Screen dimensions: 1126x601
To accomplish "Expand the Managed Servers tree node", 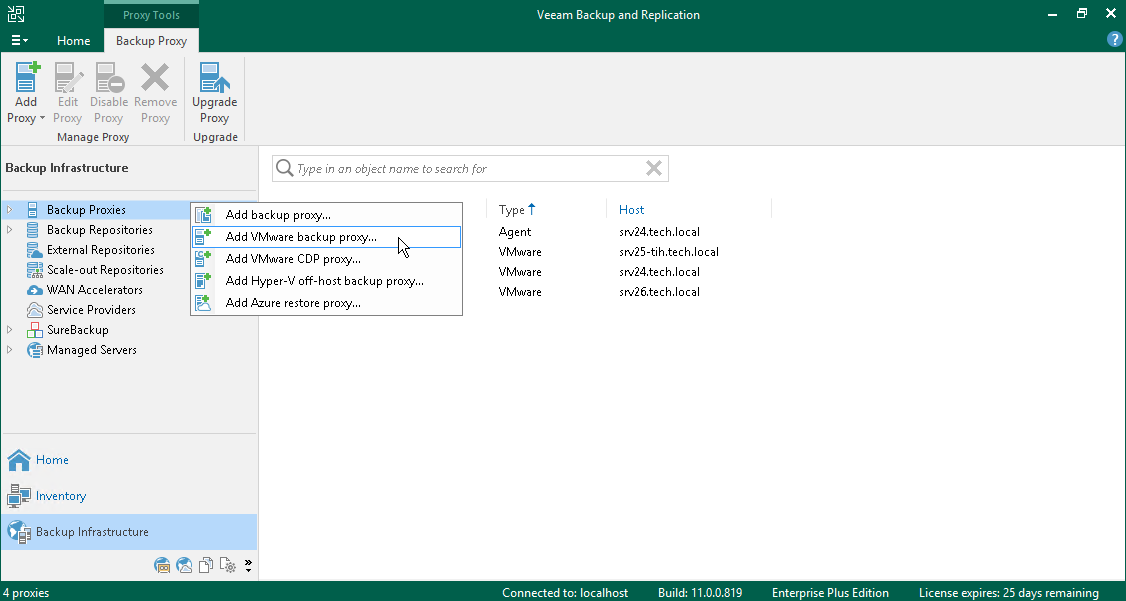I will pyautogui.click(x=10, y=350).
